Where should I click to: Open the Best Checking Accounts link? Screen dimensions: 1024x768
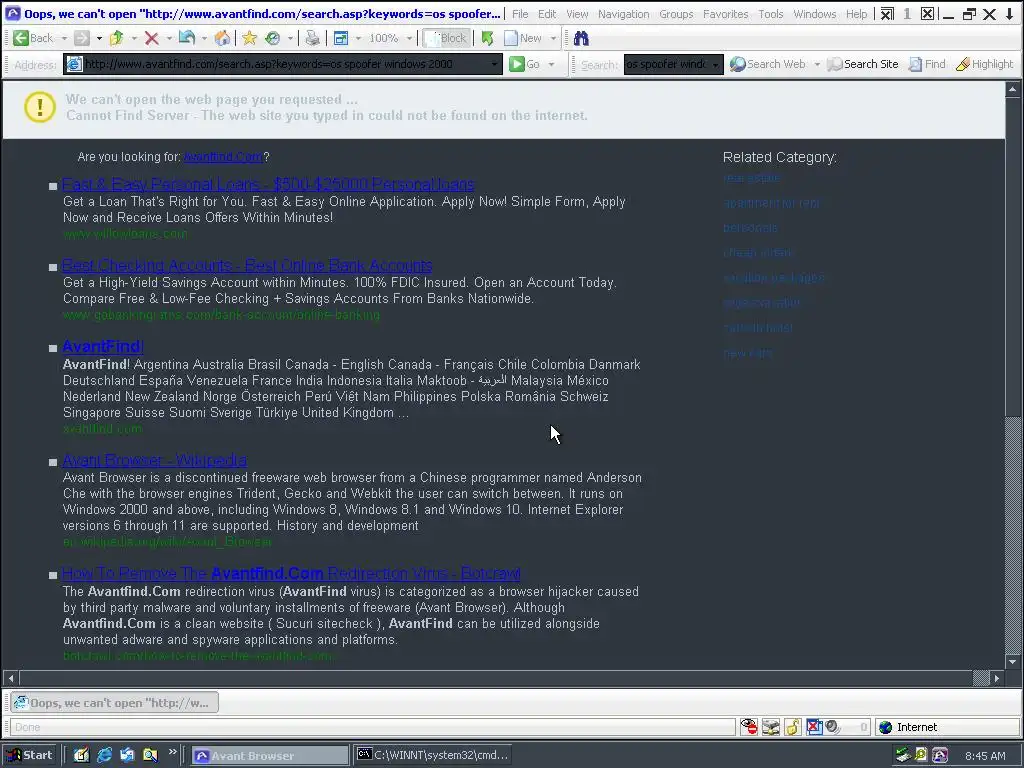(247, 265)
